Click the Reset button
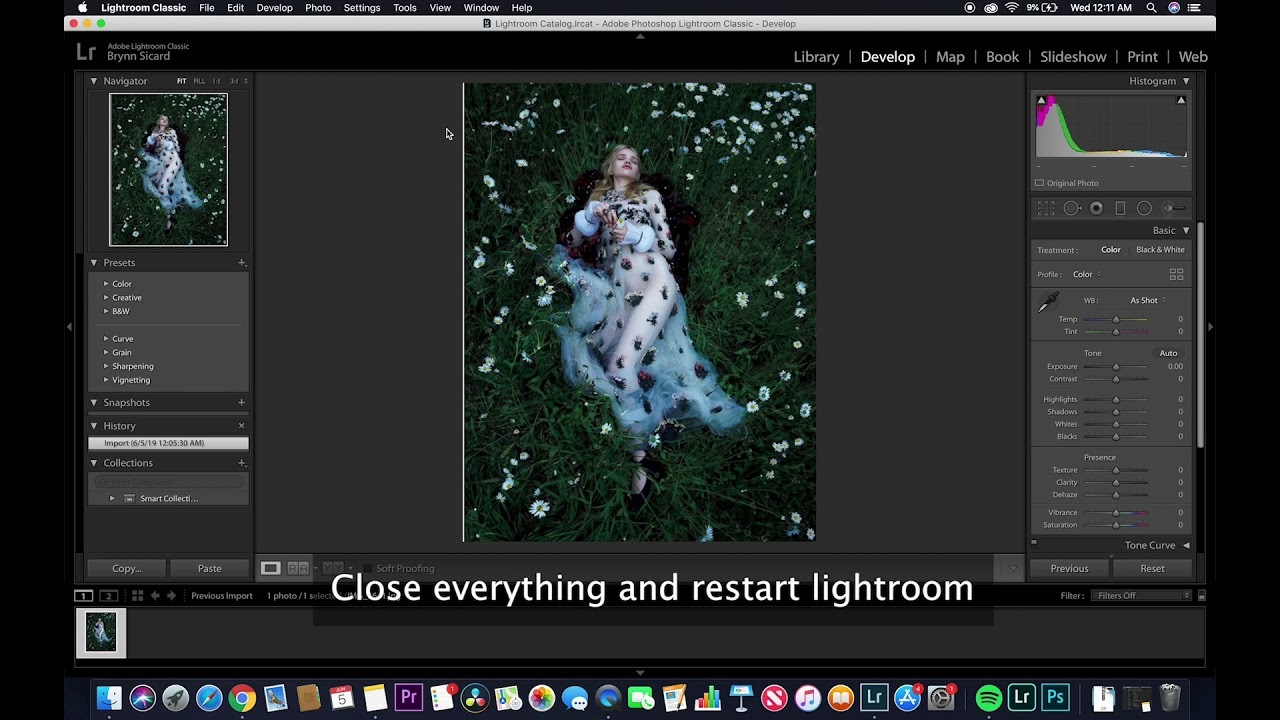Screen dimensions: 1280x720 (x=1152, y=568)
